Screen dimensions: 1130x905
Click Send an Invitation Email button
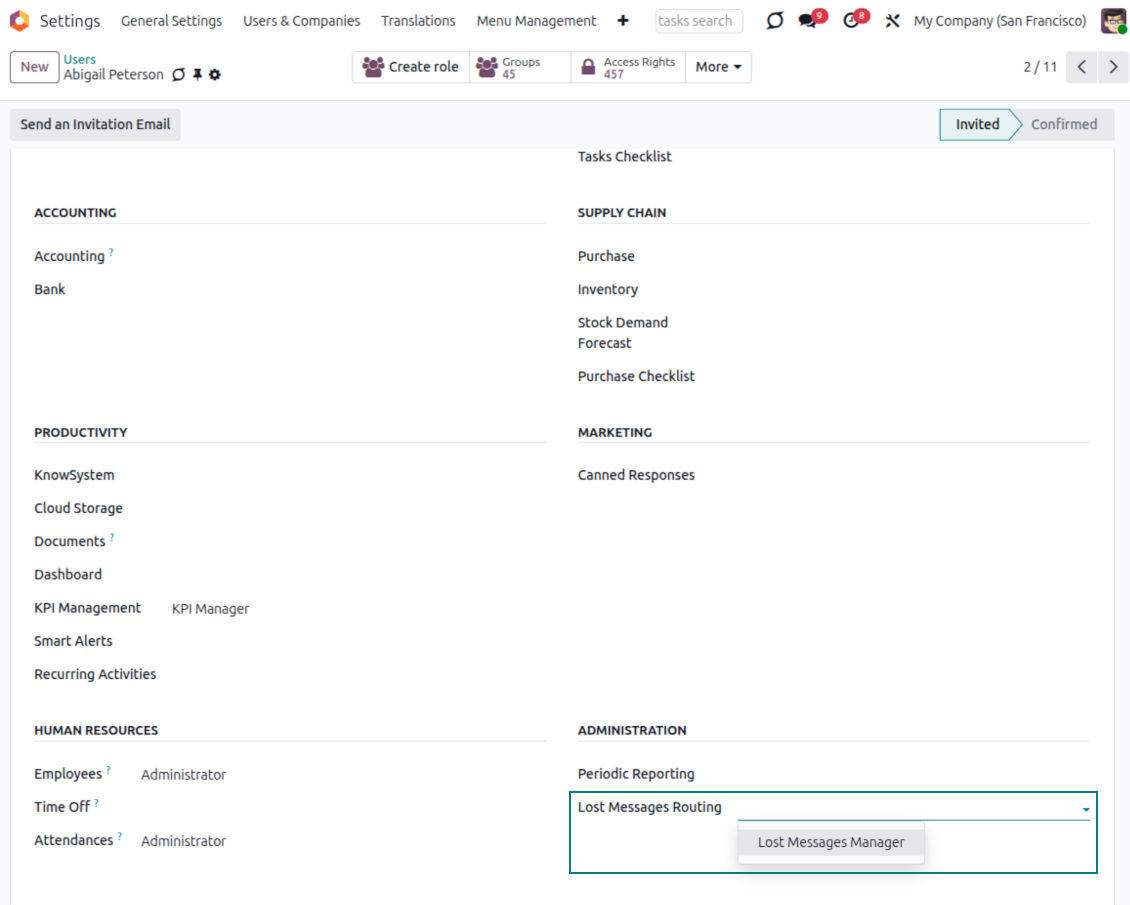[95, 125]
